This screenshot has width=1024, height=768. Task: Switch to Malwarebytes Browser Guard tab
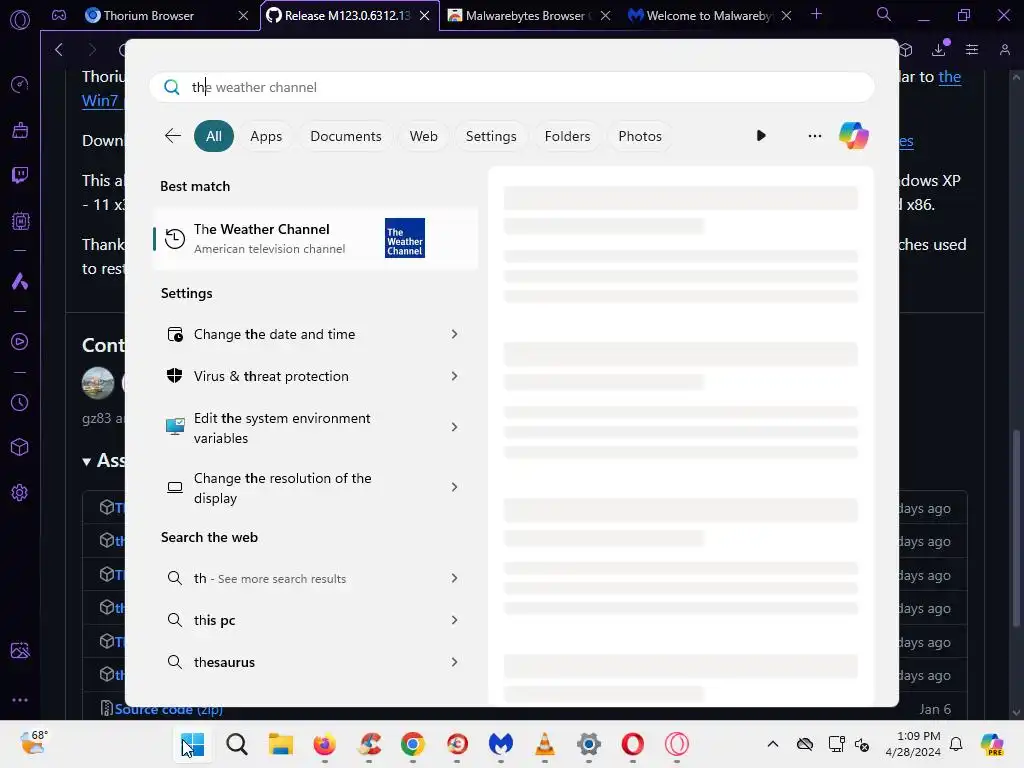[x=524, y=16]
